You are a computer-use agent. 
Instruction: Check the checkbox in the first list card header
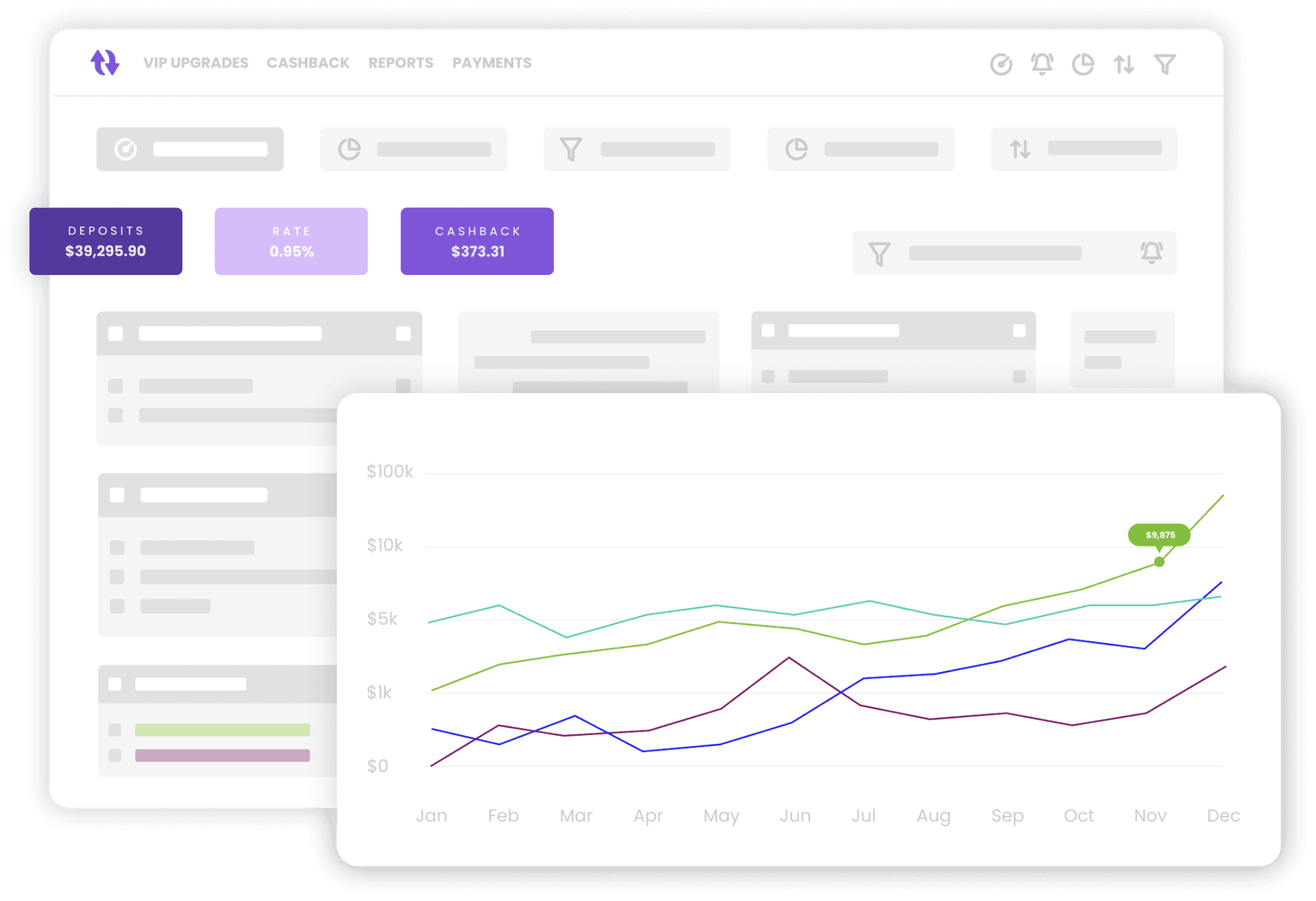[x=117, y=333]
